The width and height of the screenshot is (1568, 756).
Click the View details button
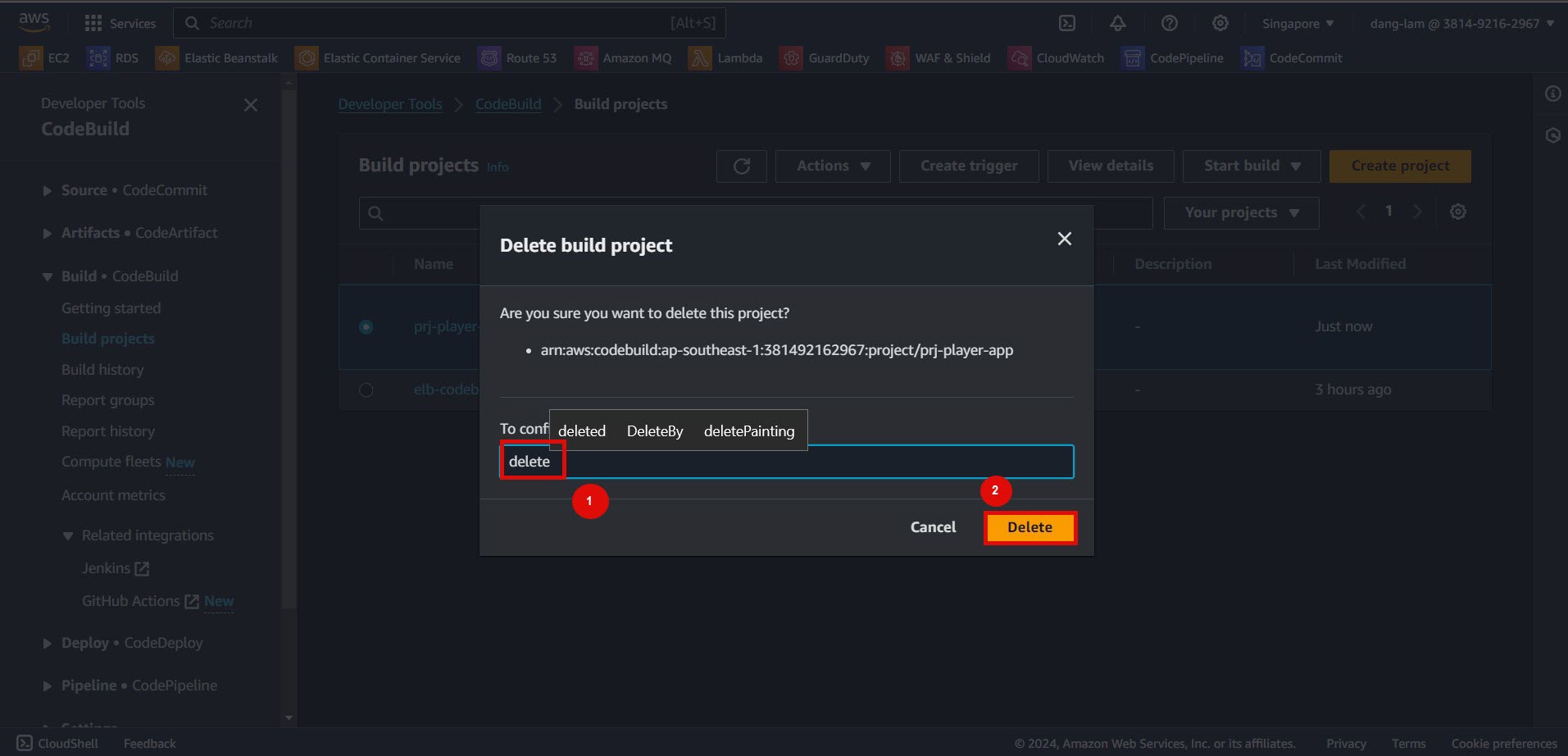pos(1111,166)
